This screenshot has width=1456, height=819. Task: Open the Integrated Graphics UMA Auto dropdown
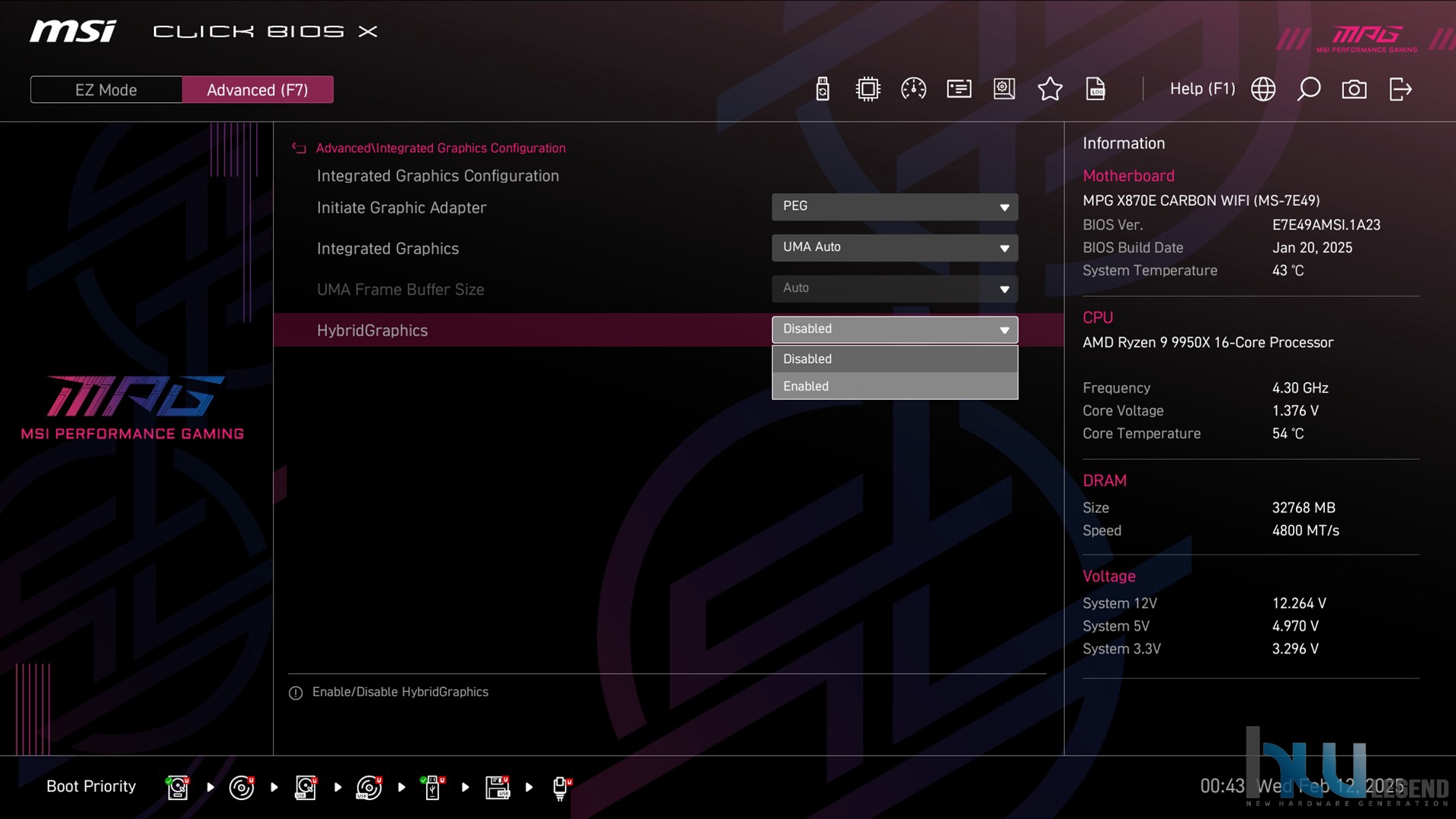click(x=894, y=248)
